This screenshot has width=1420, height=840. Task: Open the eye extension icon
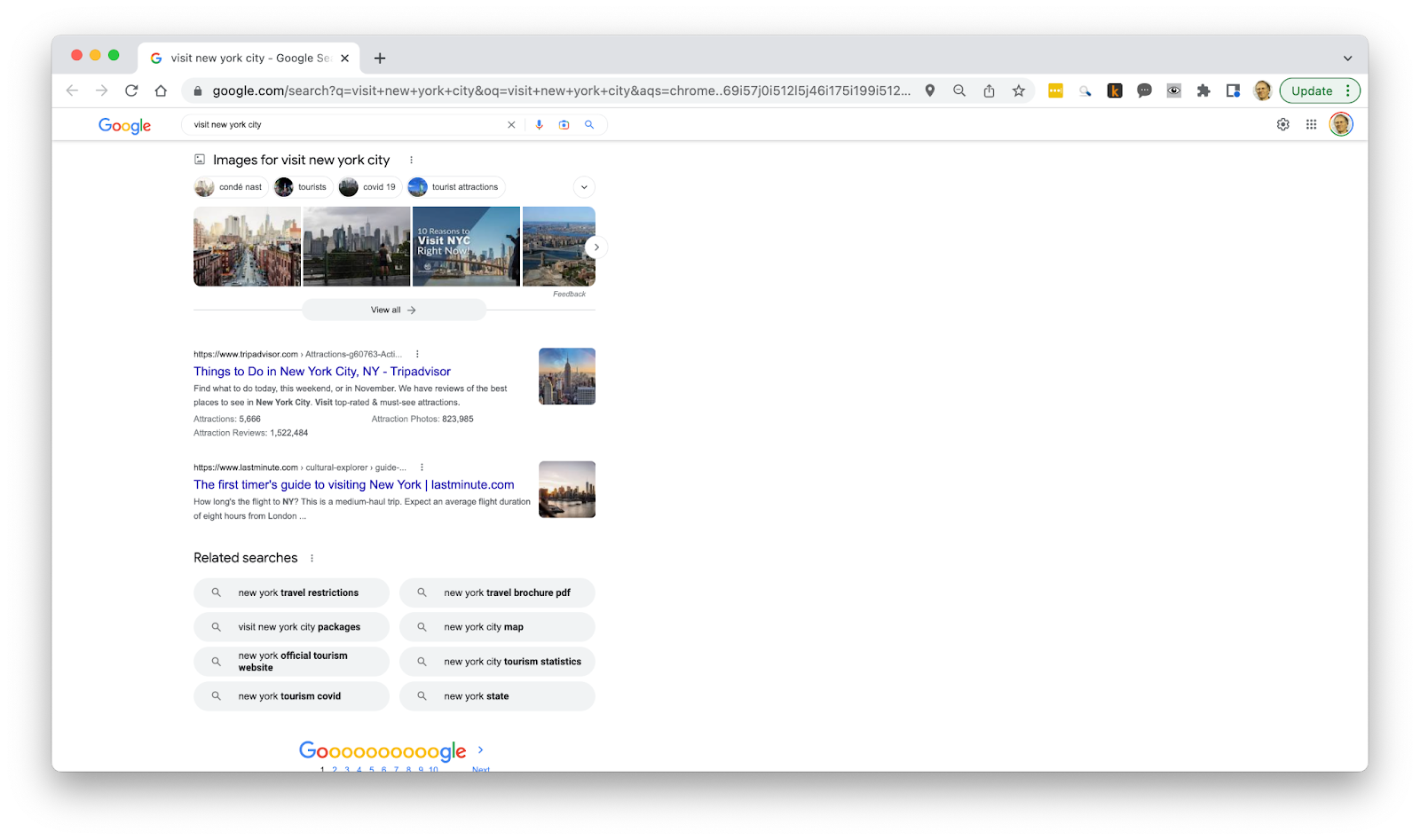pos(1174,90)
